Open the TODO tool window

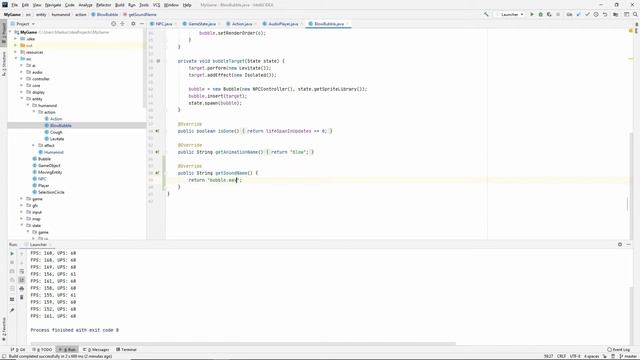point(42,350)
